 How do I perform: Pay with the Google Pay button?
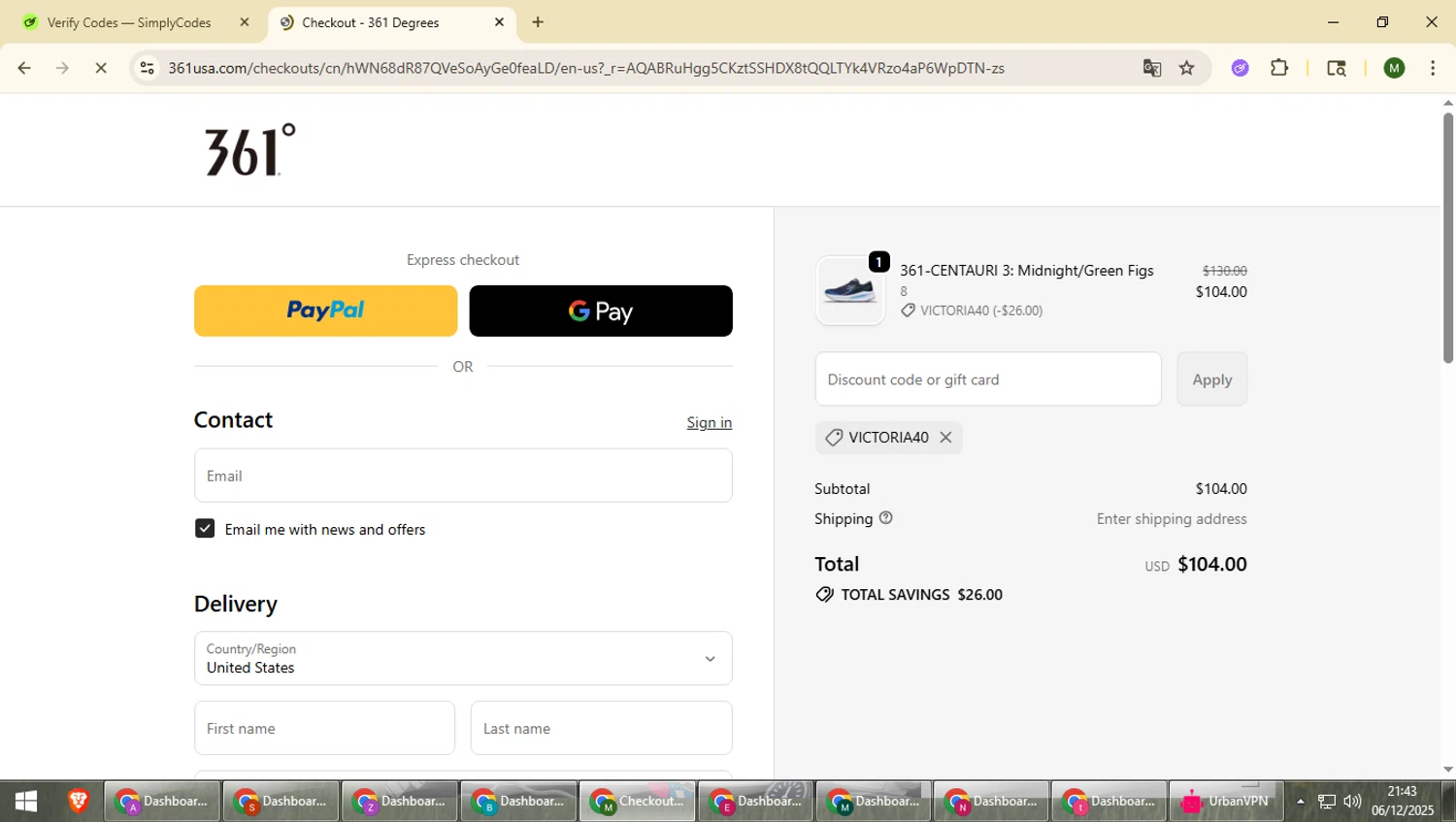click(x=601, y=311)
